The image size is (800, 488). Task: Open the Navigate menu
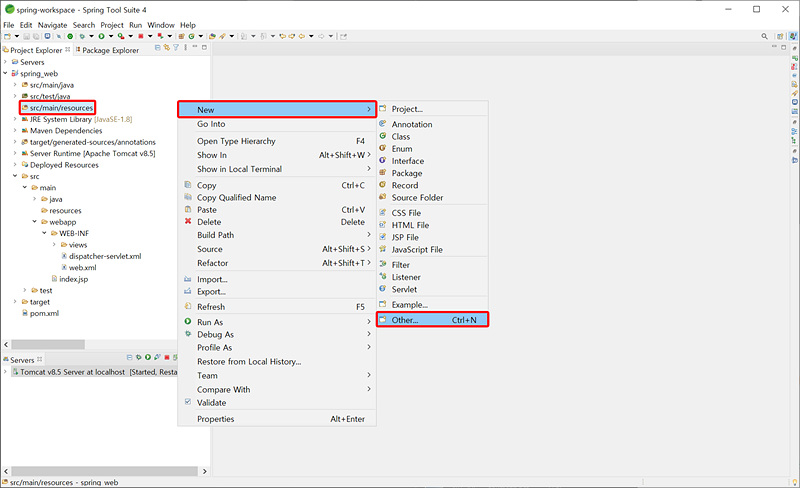[x=52, y=25]
